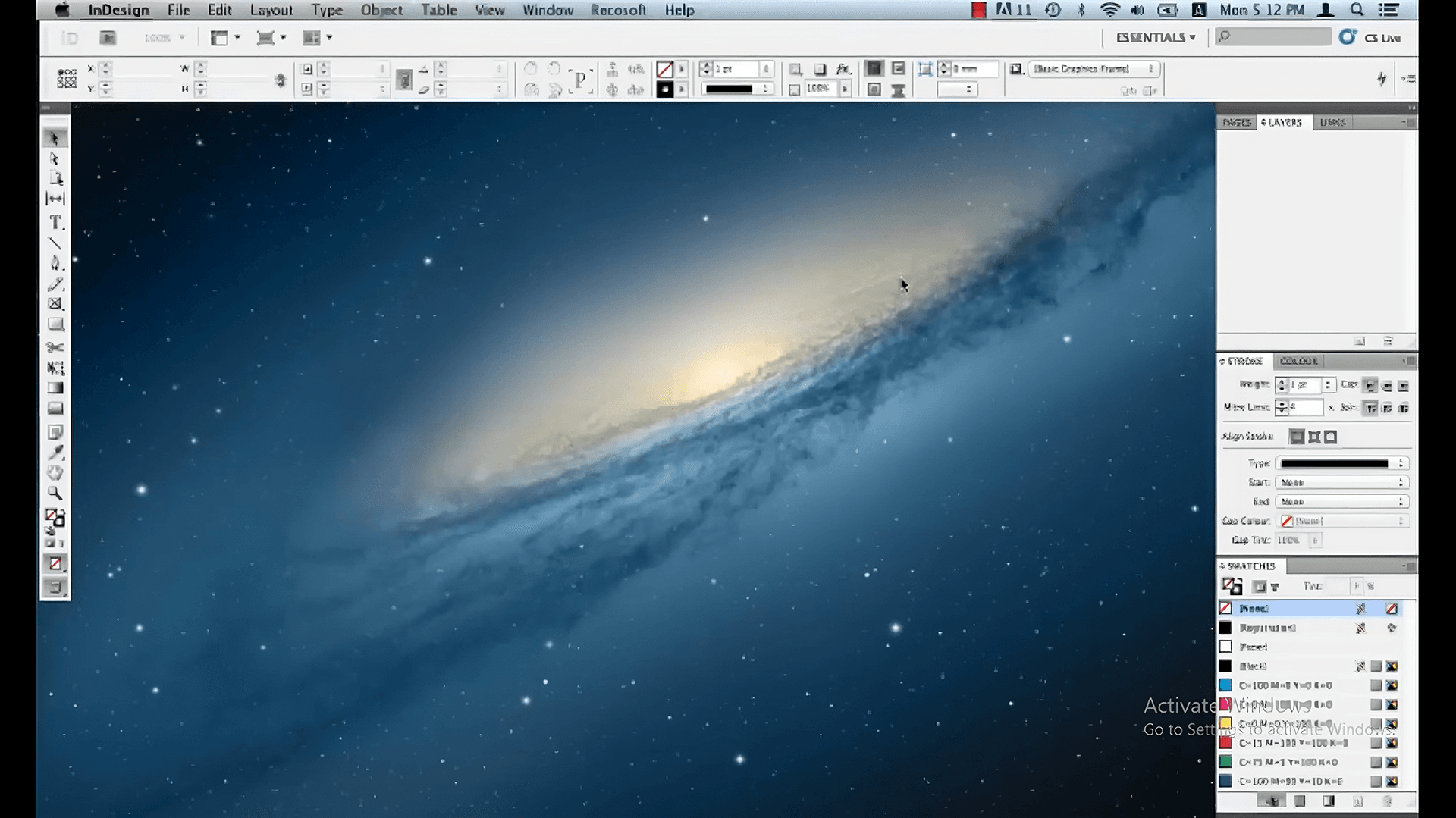Toggle the round join option
1456x818 pixels.
(1387, 408)
